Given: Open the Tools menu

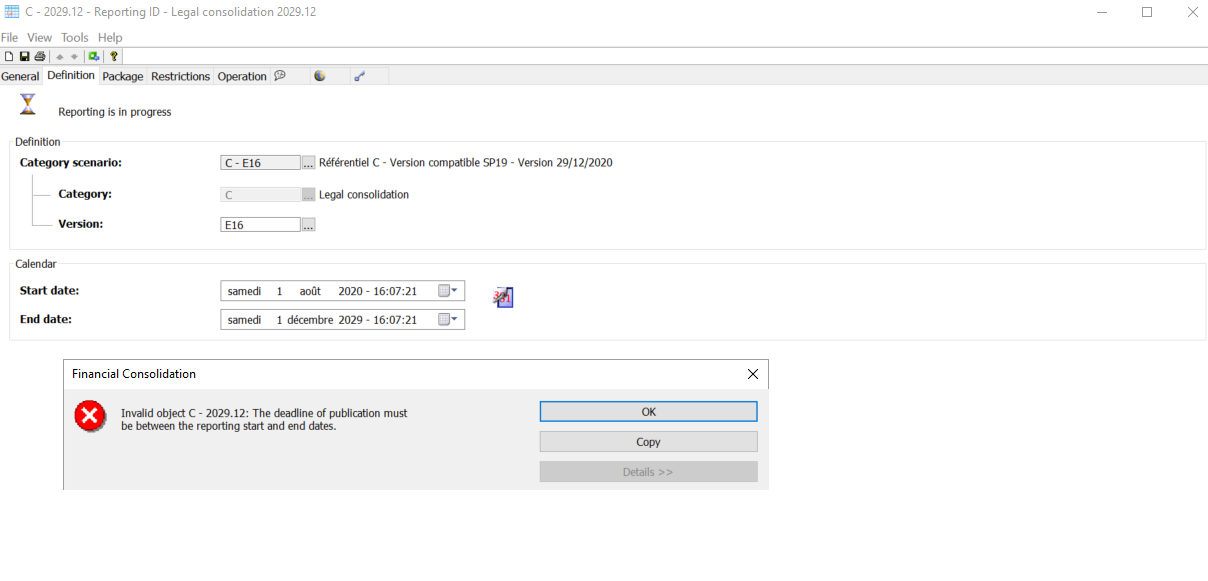Looking at the screenshot, I should coord(75,38).
